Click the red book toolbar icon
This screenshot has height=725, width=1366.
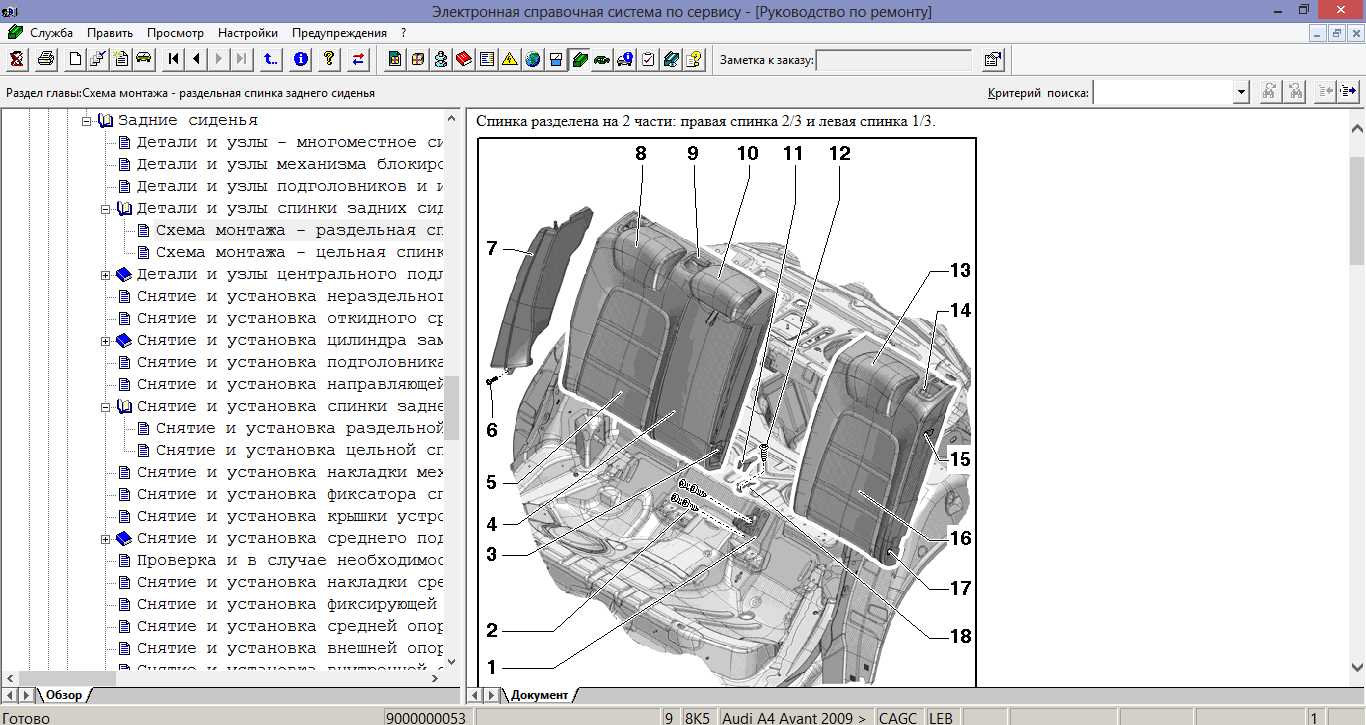pos(463,59)
